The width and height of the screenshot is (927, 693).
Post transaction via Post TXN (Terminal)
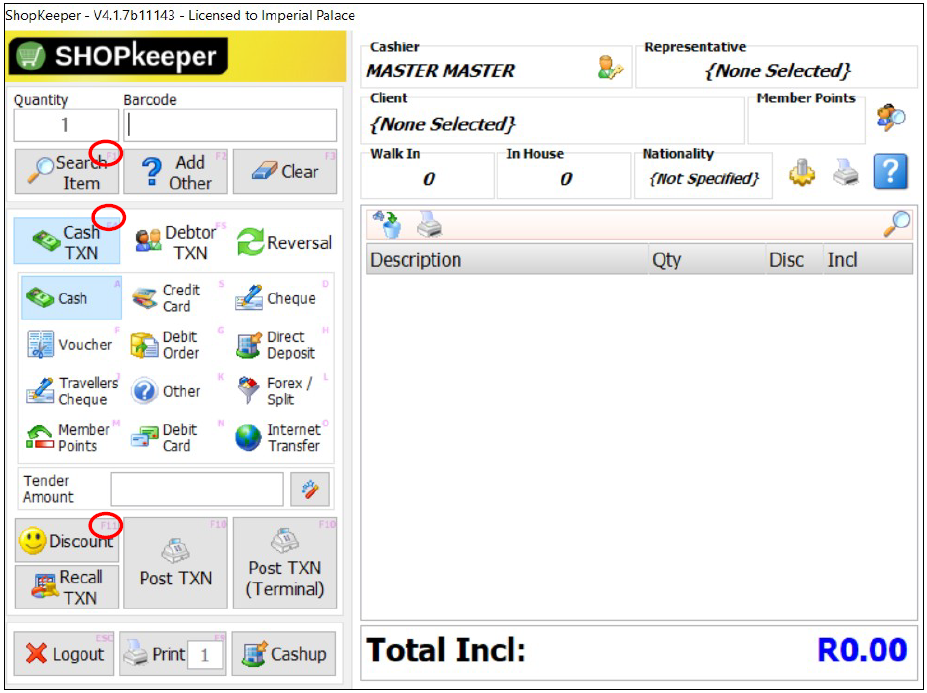[x=285, y=563]
